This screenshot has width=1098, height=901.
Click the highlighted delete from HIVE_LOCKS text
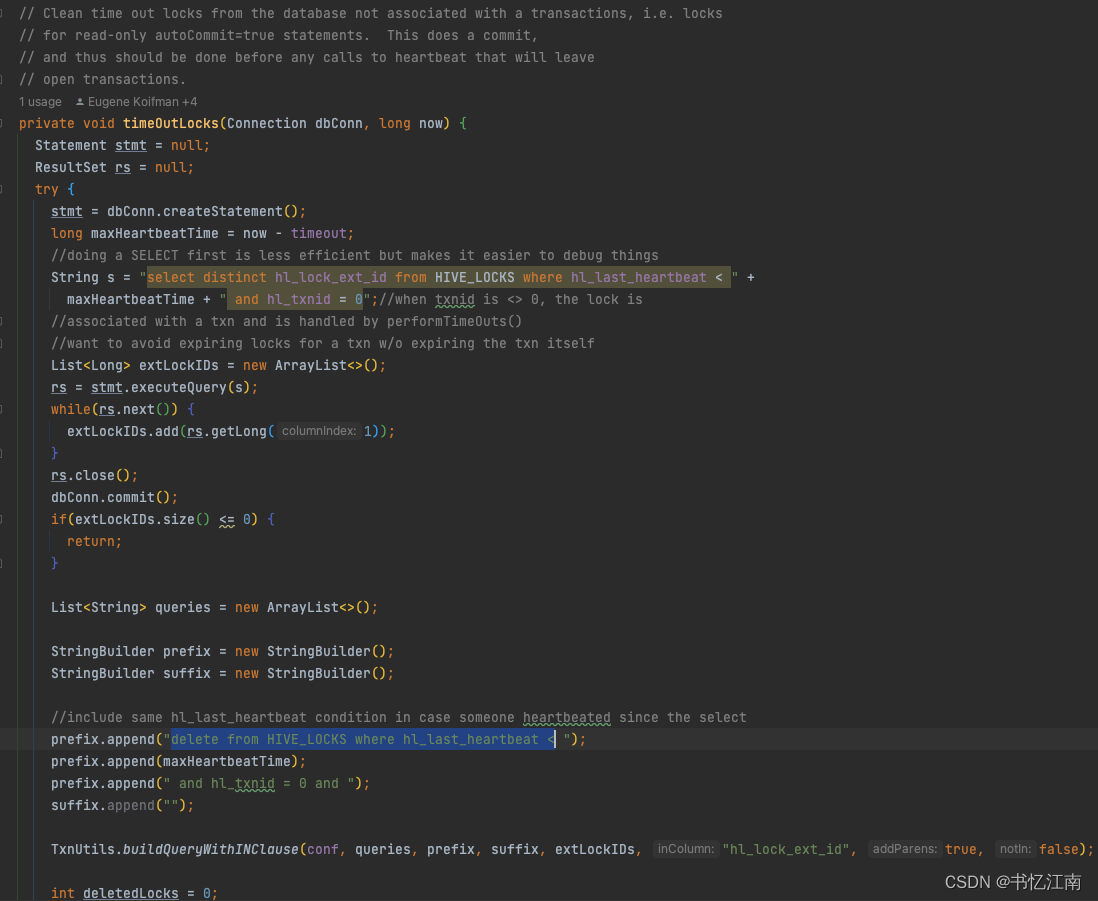point(360,739)
